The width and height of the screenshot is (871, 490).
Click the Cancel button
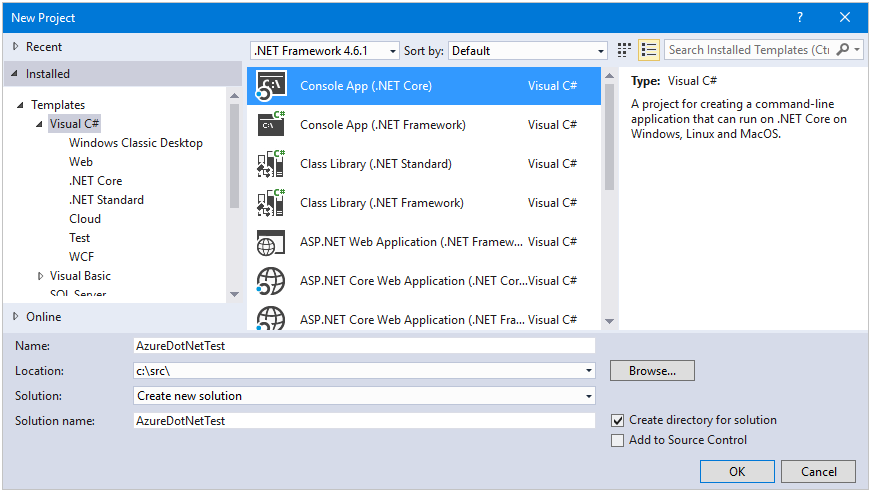[x=818, y=472]
